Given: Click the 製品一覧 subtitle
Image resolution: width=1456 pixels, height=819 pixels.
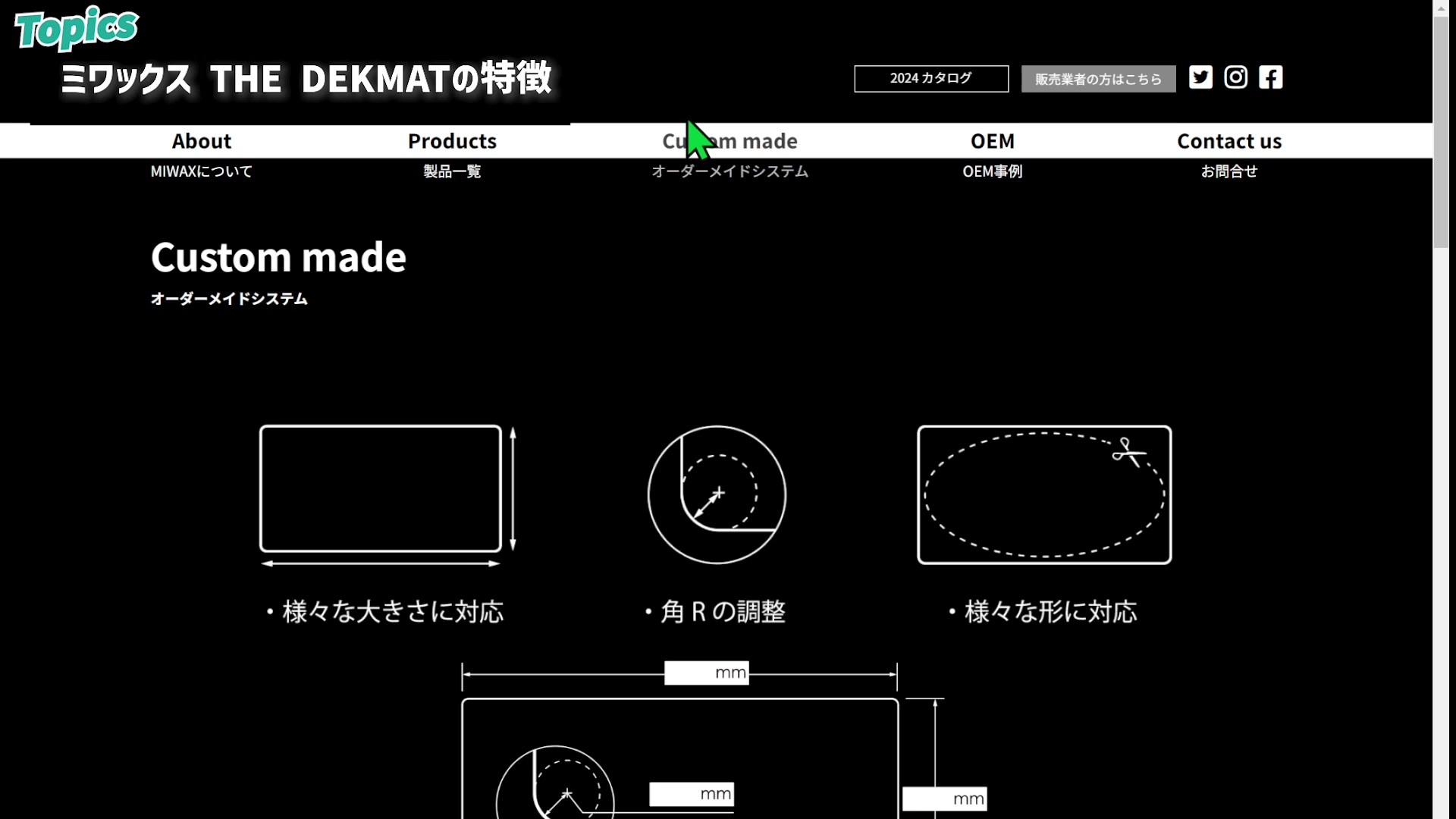Looking at the screenshot, I should 452,171.
